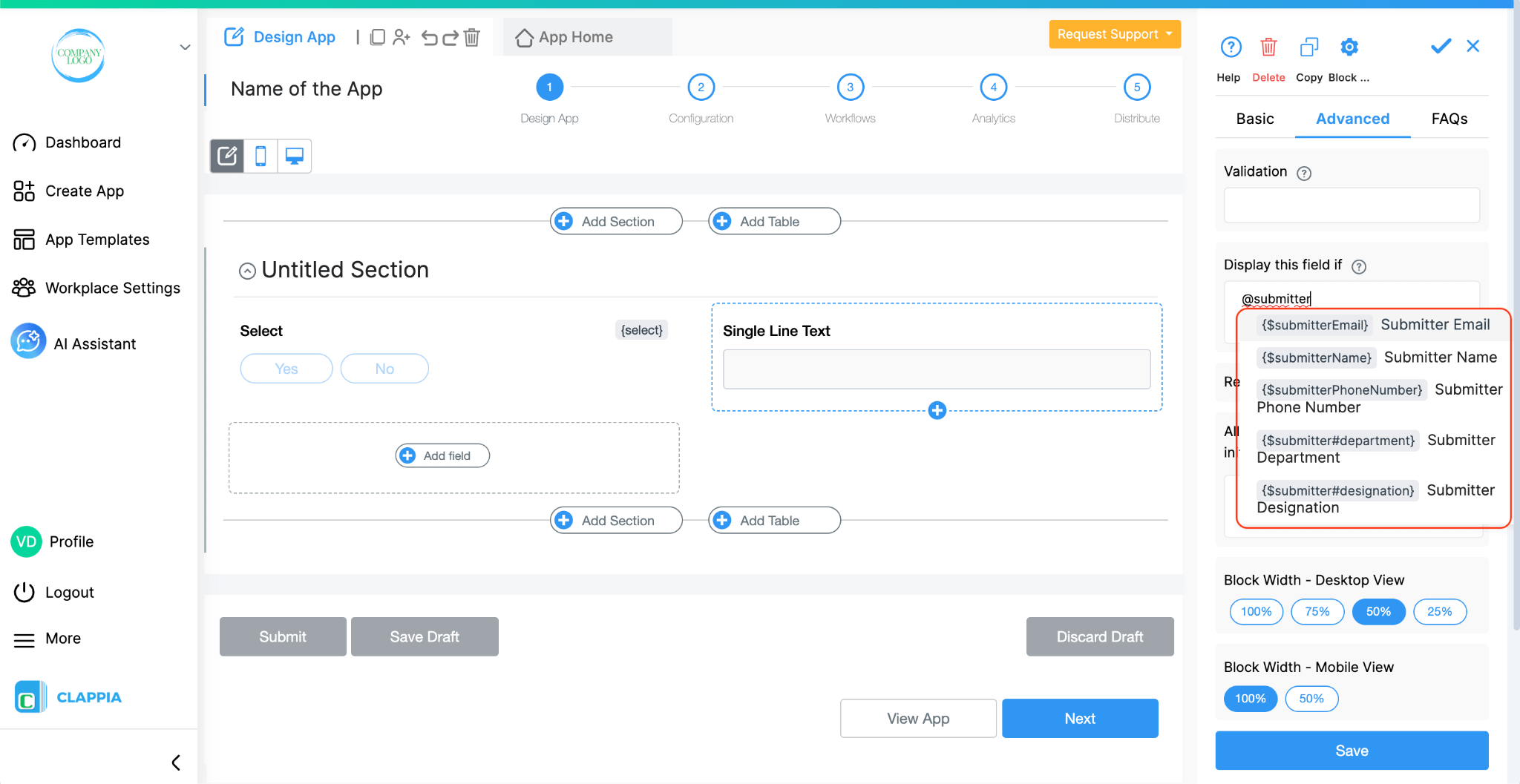
Task: Click the Logout power icon
Action: pyautogui.click(x=24, y=592)
